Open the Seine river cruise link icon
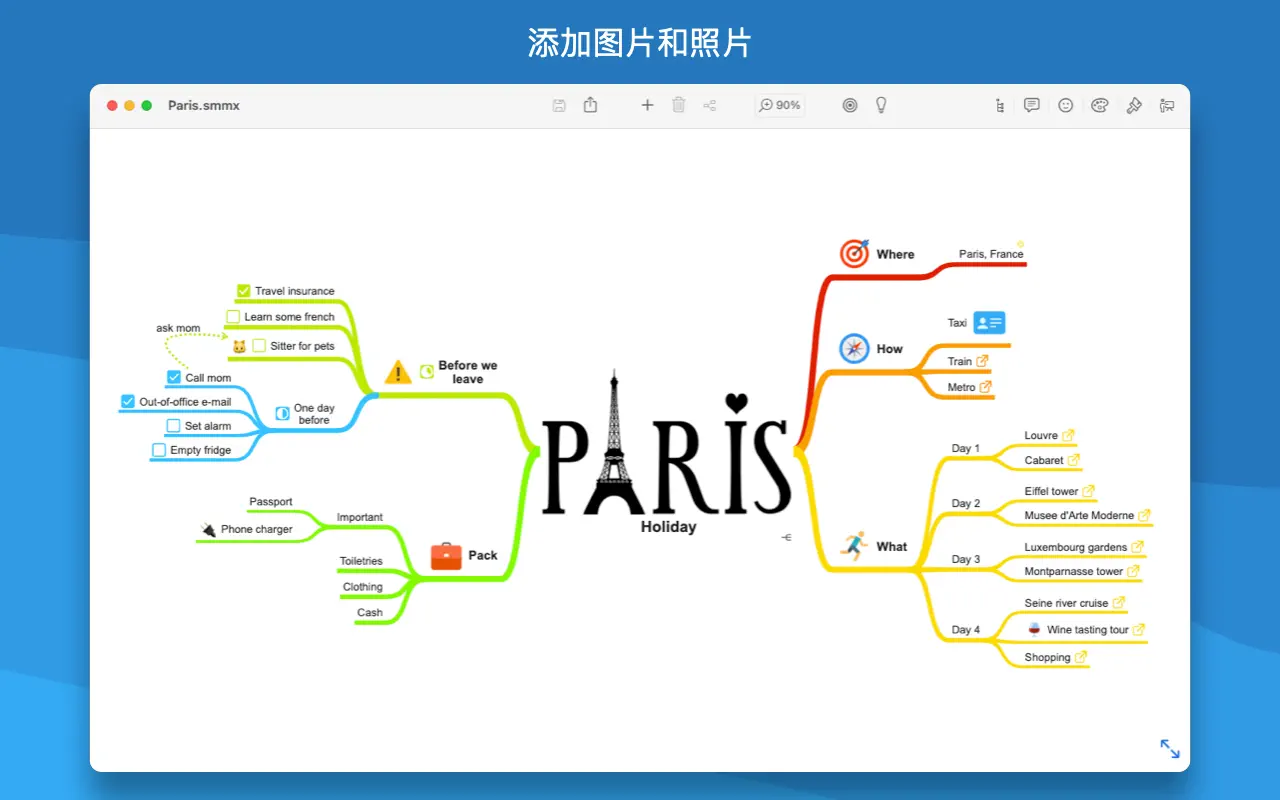Image resolution: width=1280 pixels, height=800 pixels. (1119, 603)
